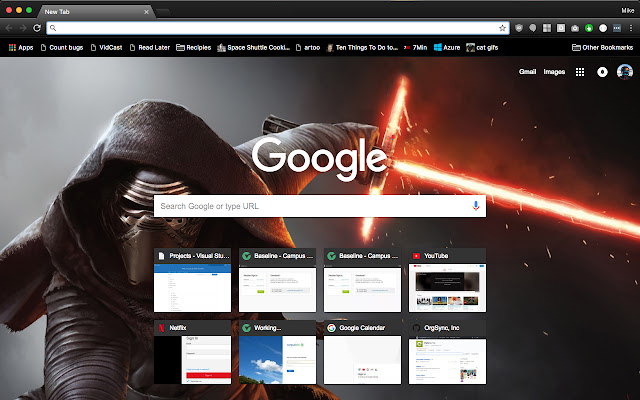Reload the current page

[37, 28]
